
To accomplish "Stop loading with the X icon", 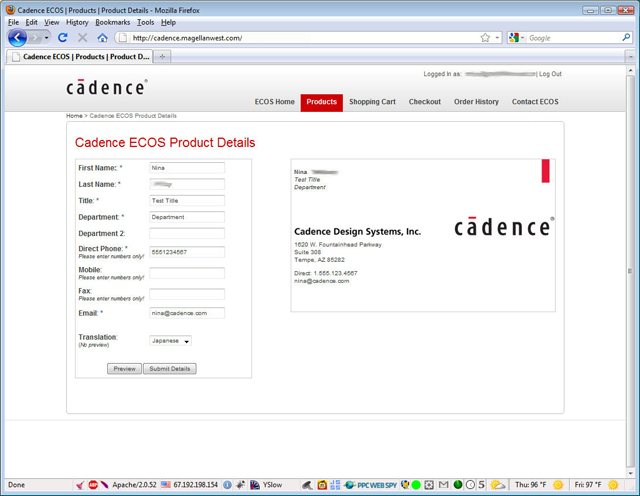I will (x=82, y=38).
